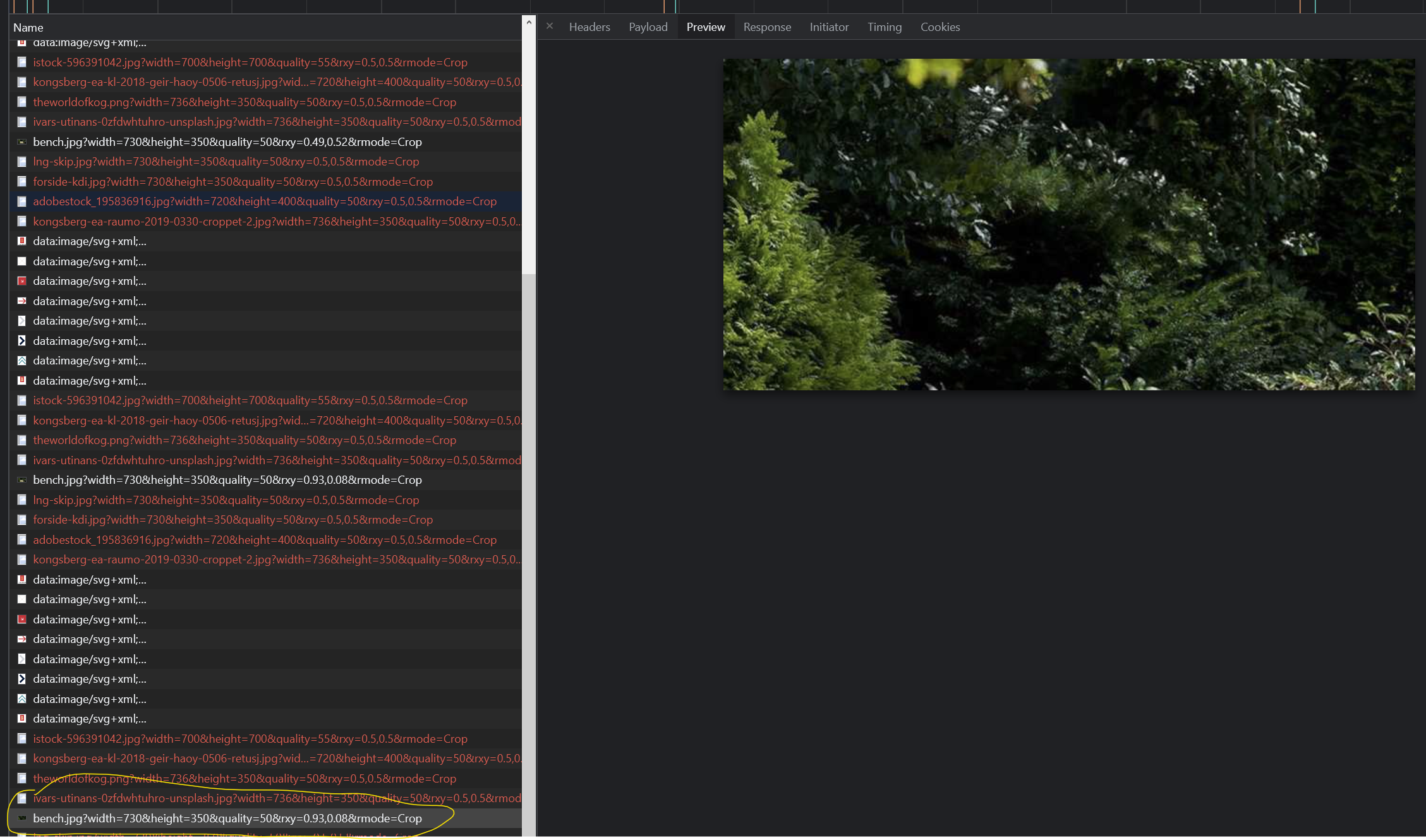Click the icon beside istock-596391042.jpg
Screen dimensions: 1426x840
point(22,63)
